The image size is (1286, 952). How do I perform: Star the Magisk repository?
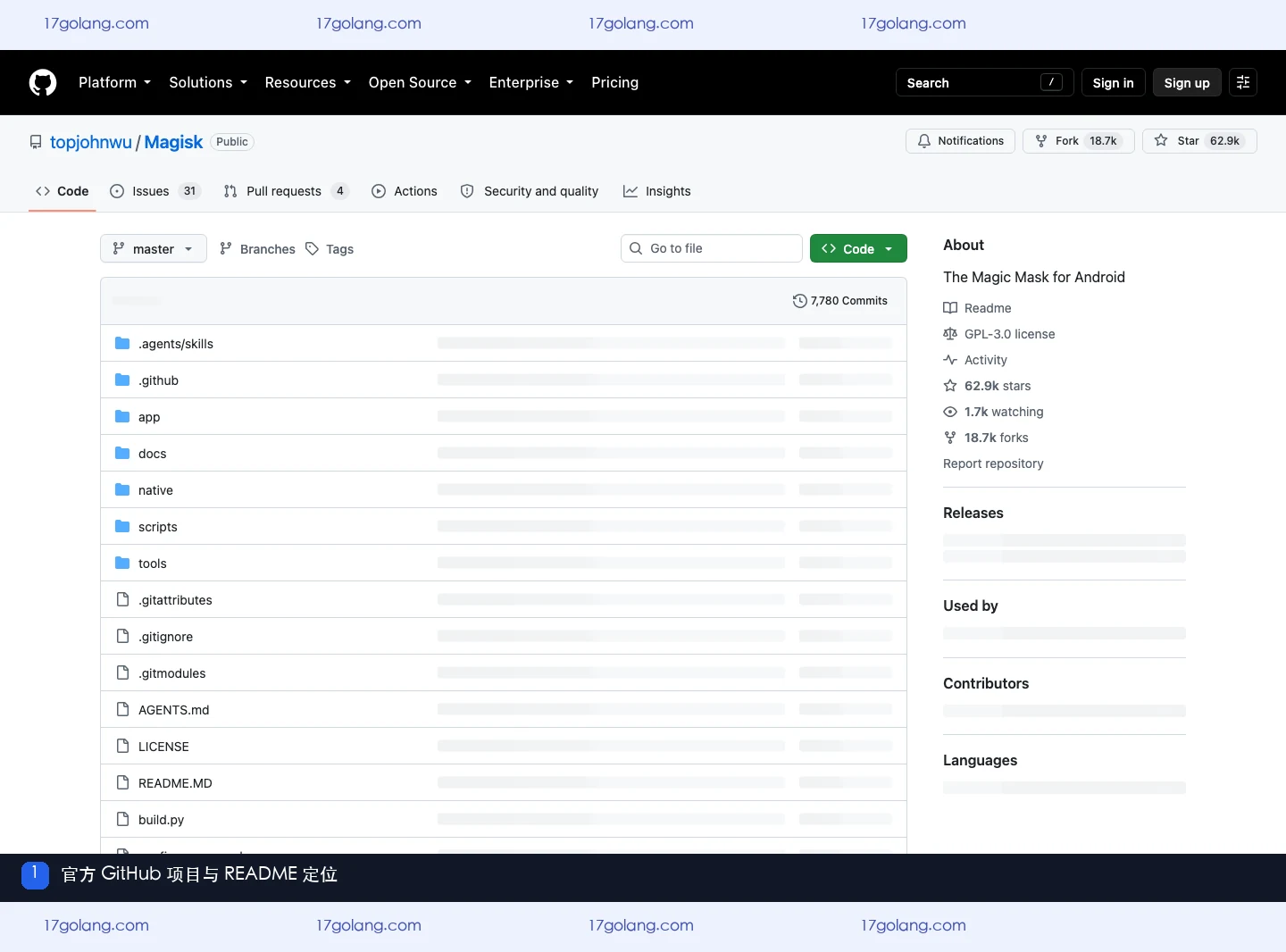1199,141
